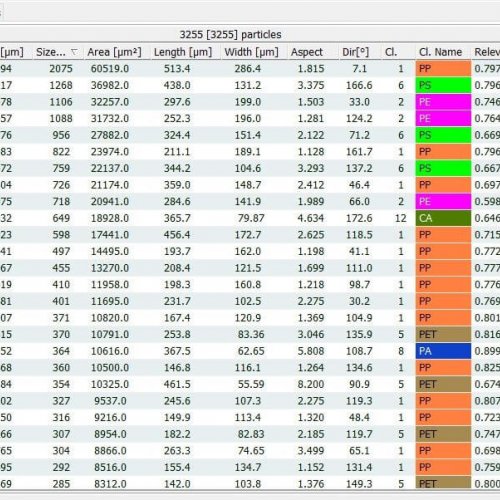Click the 3255 [3255] particles title
500x500 pixels.
230,34
